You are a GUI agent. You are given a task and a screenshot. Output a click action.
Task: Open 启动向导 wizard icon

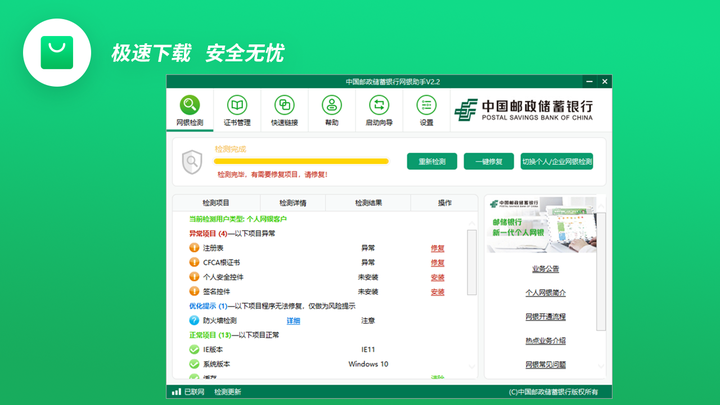[379, 110]
